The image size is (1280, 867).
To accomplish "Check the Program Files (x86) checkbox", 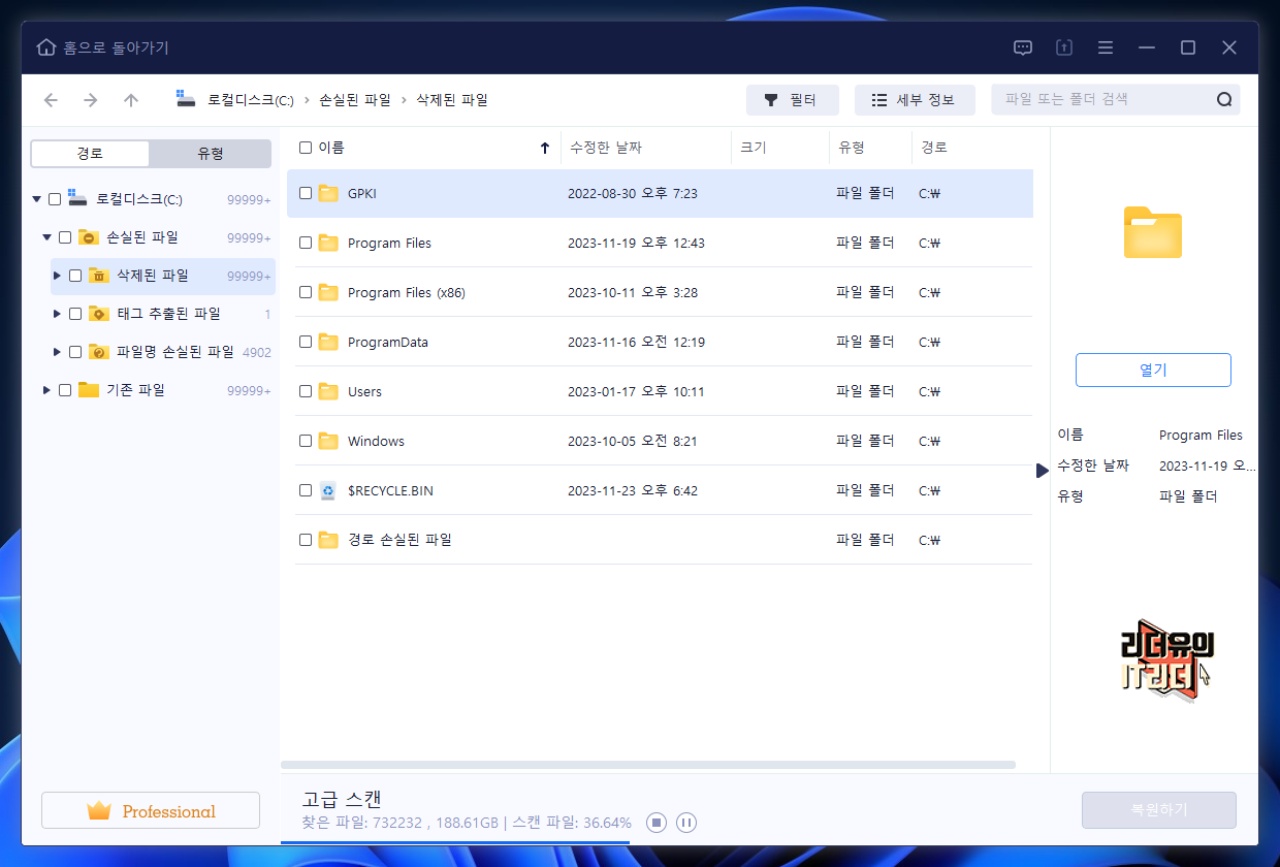I will (x=306, y=293).
